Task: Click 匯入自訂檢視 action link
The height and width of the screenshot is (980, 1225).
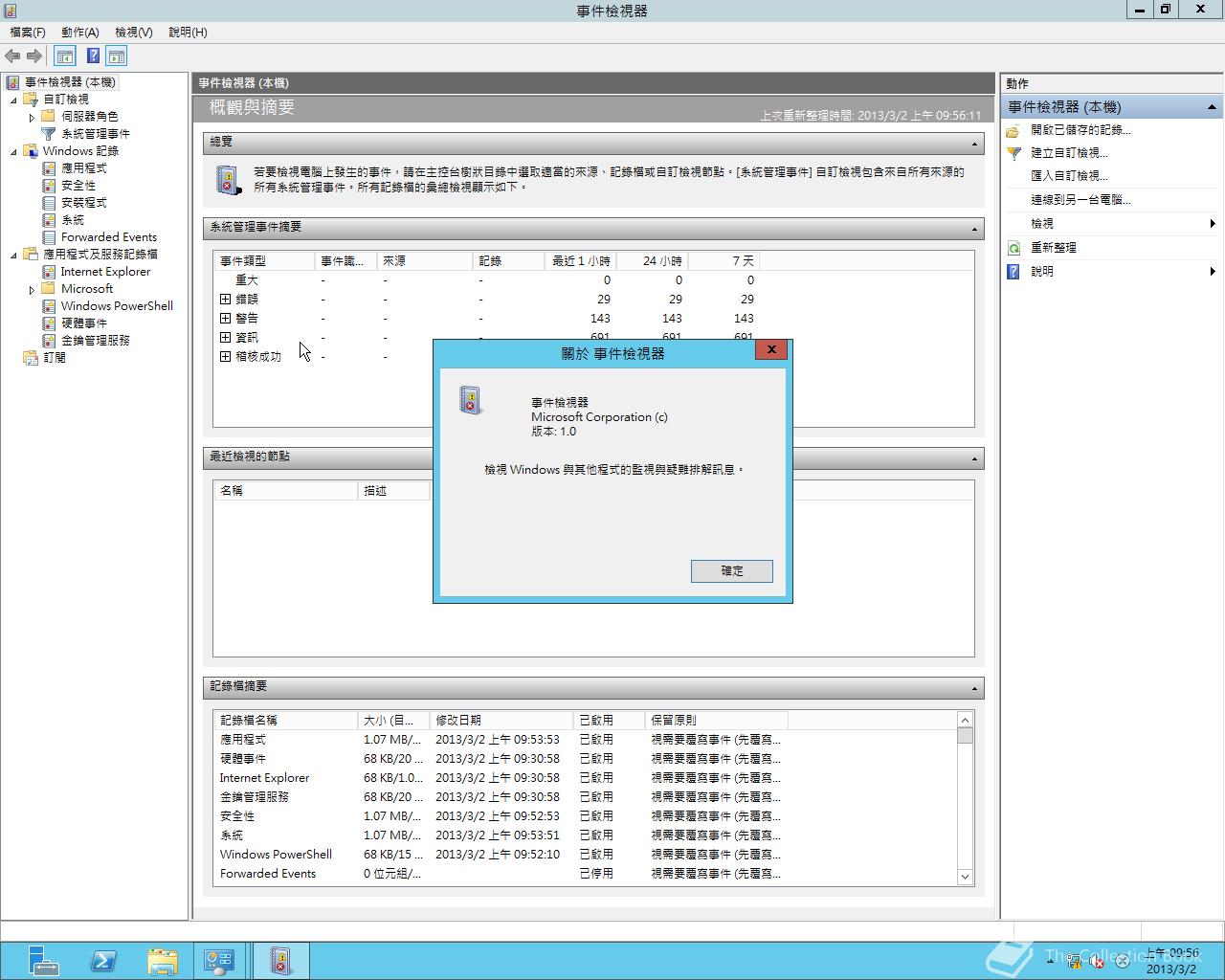Action: point(1069,176)
